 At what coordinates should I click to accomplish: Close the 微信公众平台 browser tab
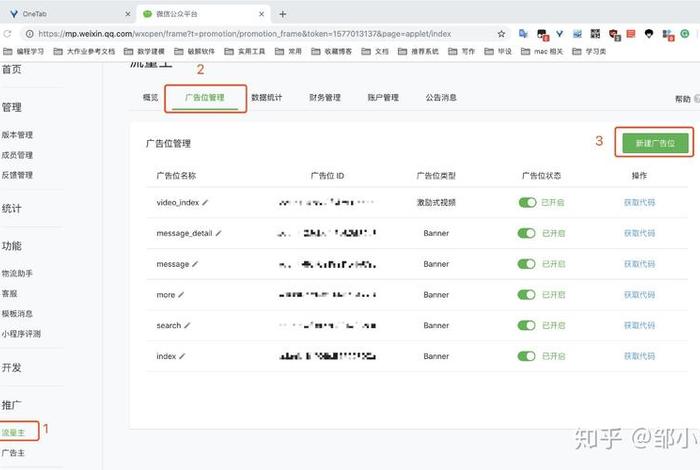[x=262, y=14]
